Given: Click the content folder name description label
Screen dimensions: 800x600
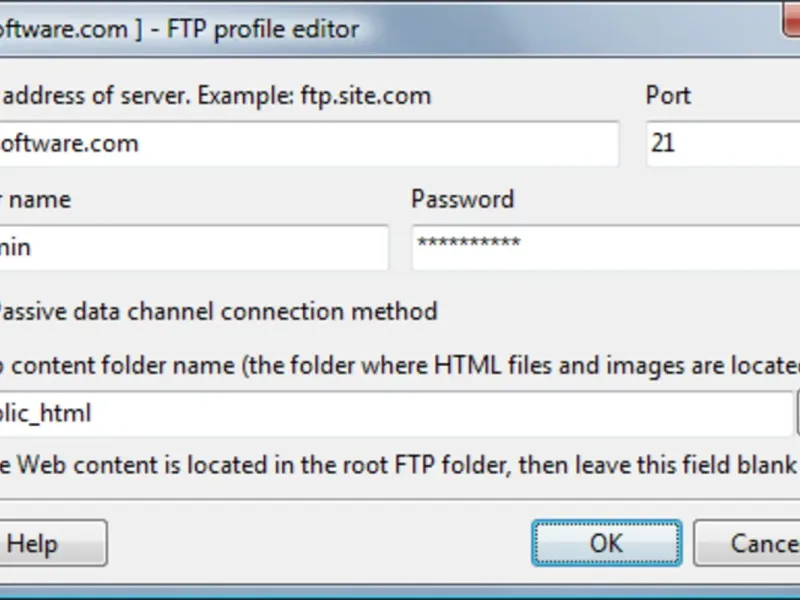Looking at the screenshot, I should pos(400,365).
